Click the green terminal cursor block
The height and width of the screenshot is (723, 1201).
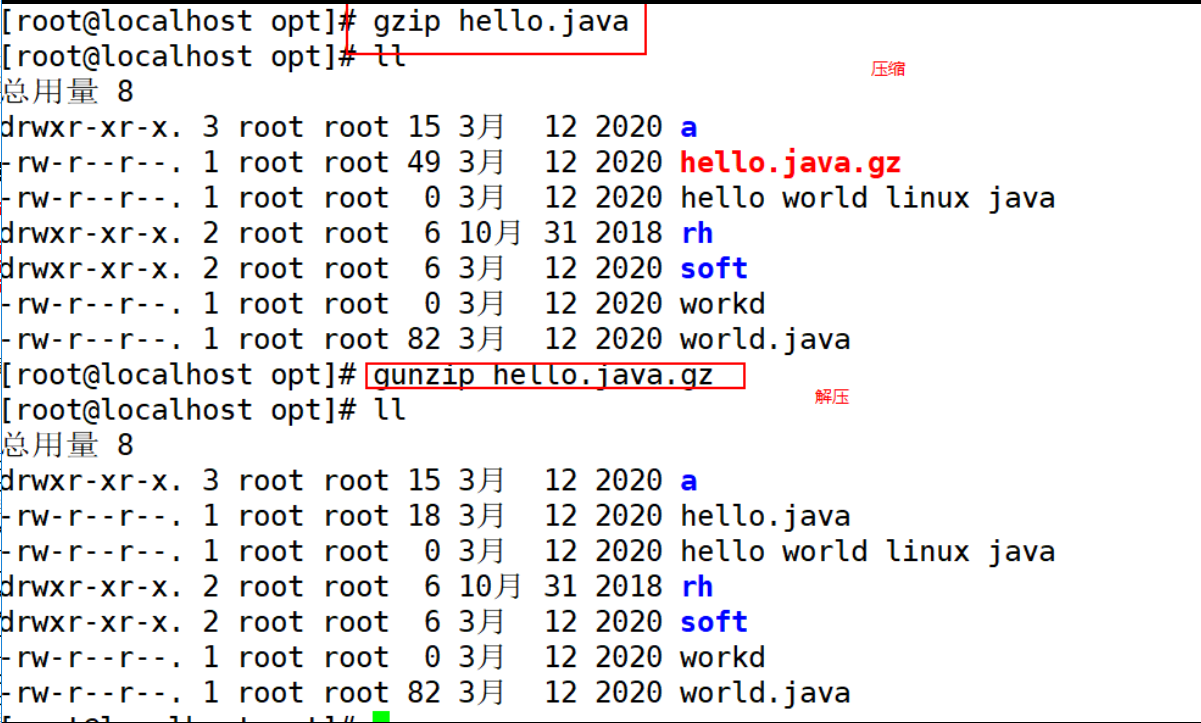[x=380, y=717]
